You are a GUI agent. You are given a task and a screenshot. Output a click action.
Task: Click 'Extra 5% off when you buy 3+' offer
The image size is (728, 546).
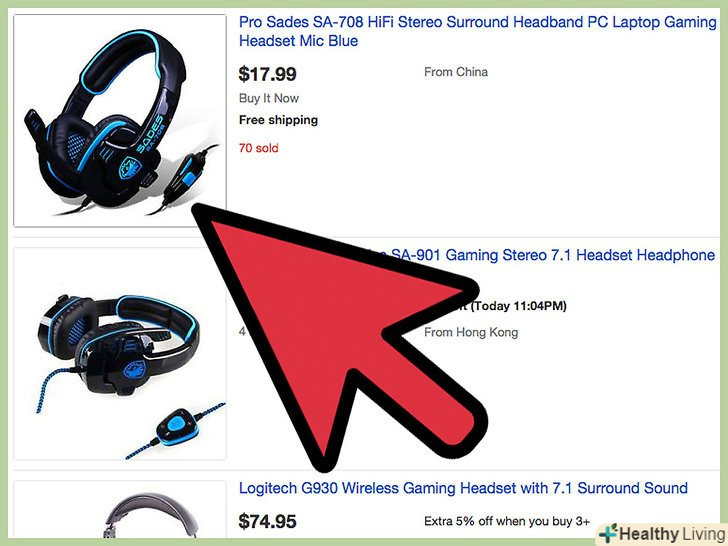[507, 521]
